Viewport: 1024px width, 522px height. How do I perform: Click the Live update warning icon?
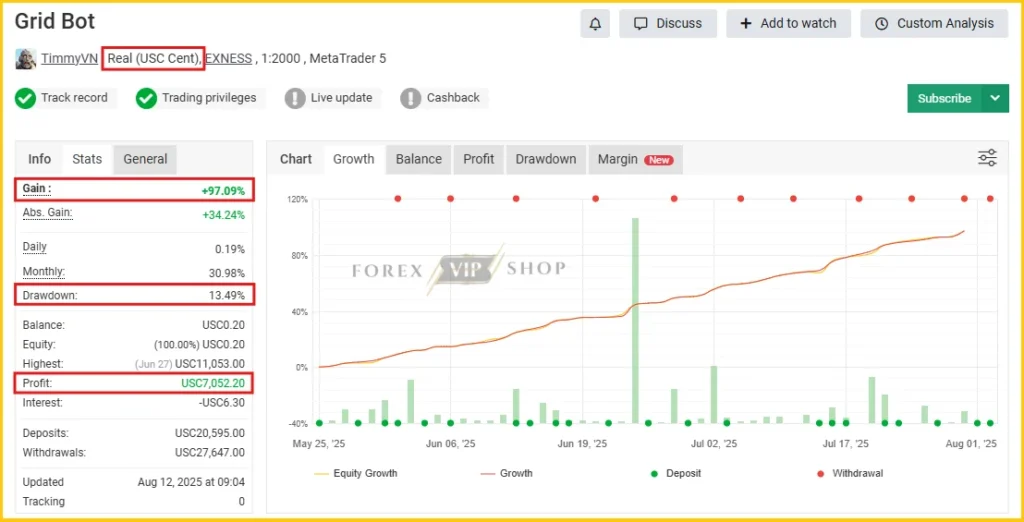click(x=295, y=98)
